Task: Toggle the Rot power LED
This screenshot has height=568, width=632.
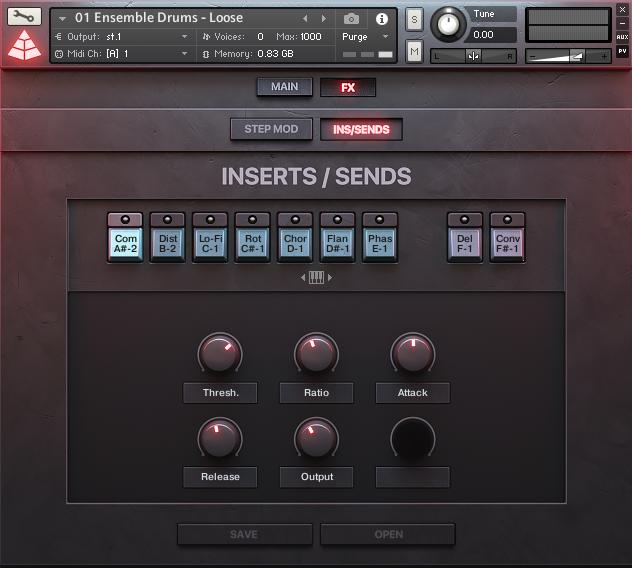Action: click(253, 220)
